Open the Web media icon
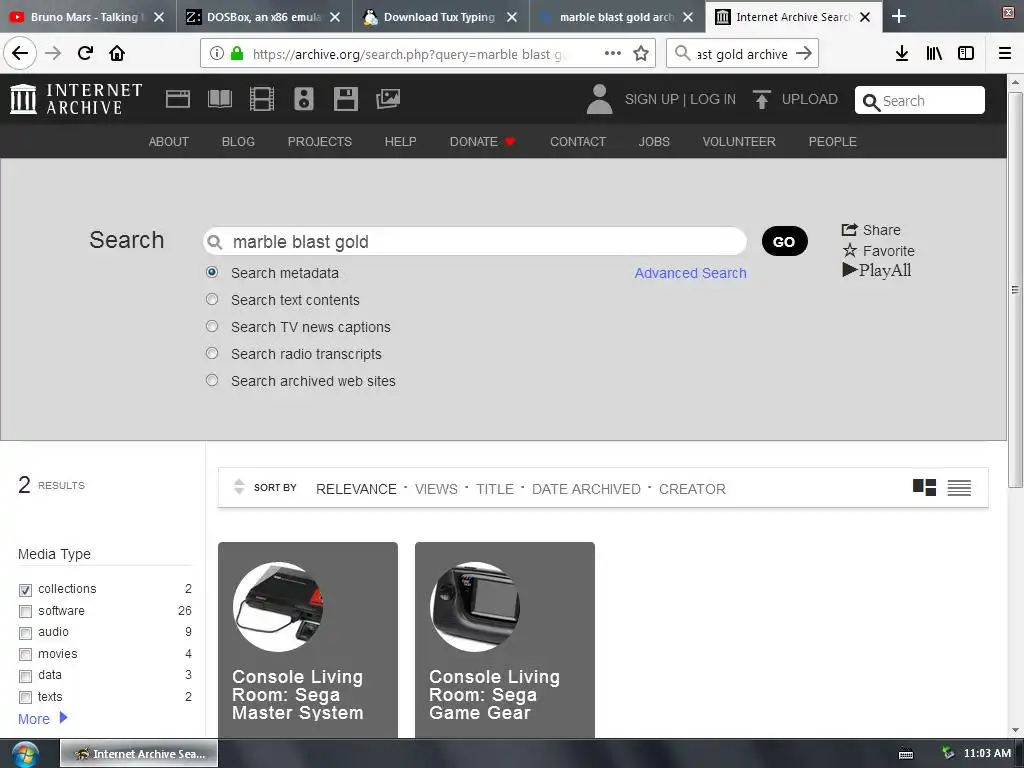Image resolution: width=1024 pixels, height=768 pixels. point(178,99)
